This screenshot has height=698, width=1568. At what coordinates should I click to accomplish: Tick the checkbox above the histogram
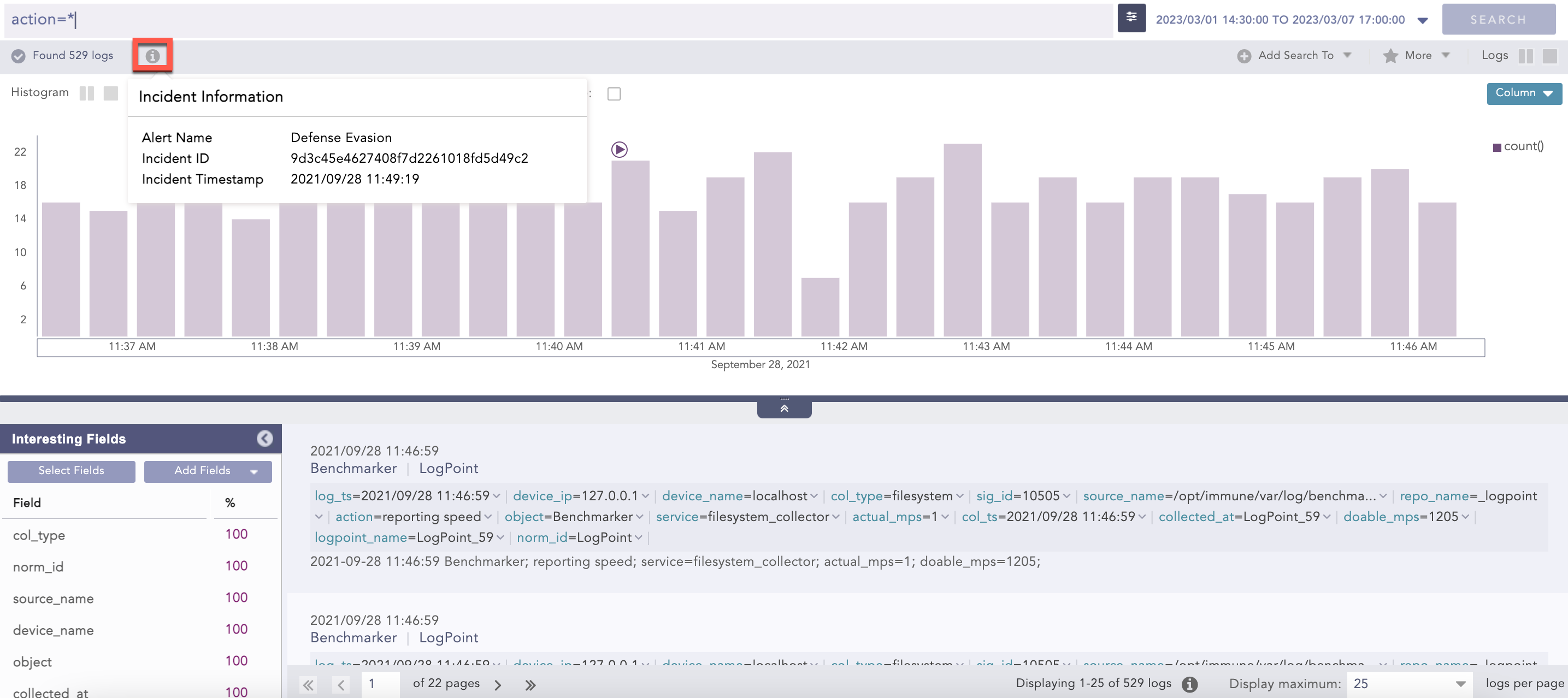(614, 94)
